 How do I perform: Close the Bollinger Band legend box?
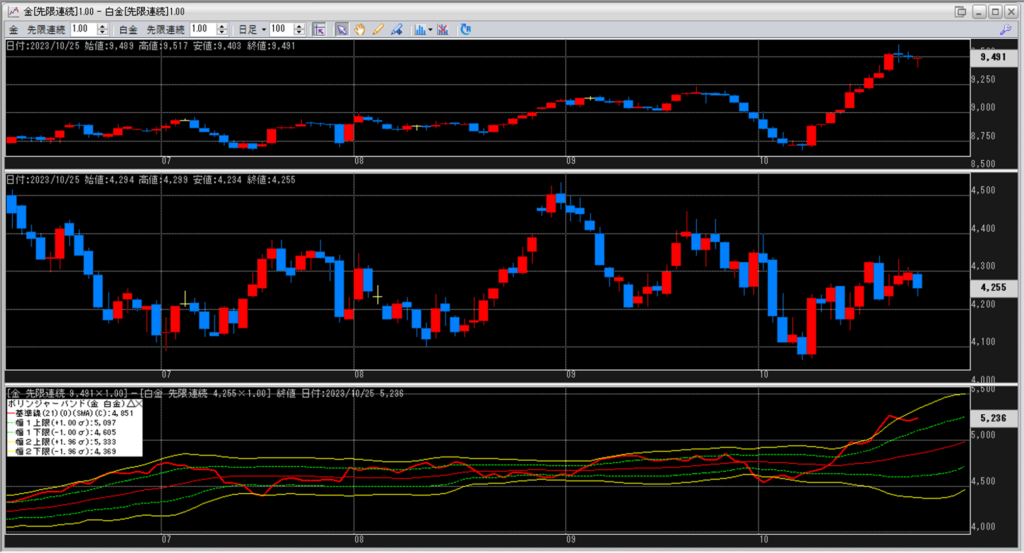coord(137,402)
